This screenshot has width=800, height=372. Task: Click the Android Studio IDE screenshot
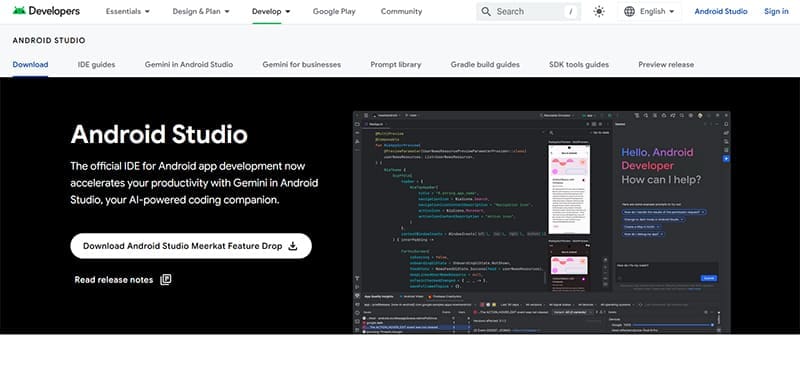pyautogui.click(x=541, y=222)
